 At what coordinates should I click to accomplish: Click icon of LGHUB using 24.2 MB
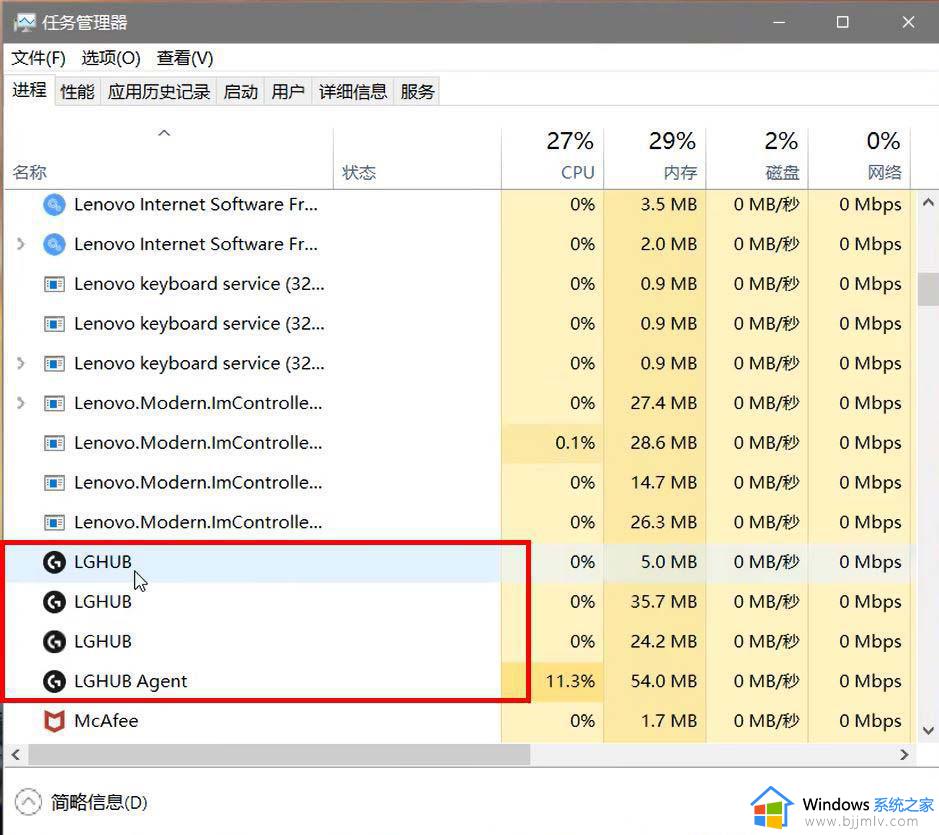pyautogui.click(x=54, y=642)
